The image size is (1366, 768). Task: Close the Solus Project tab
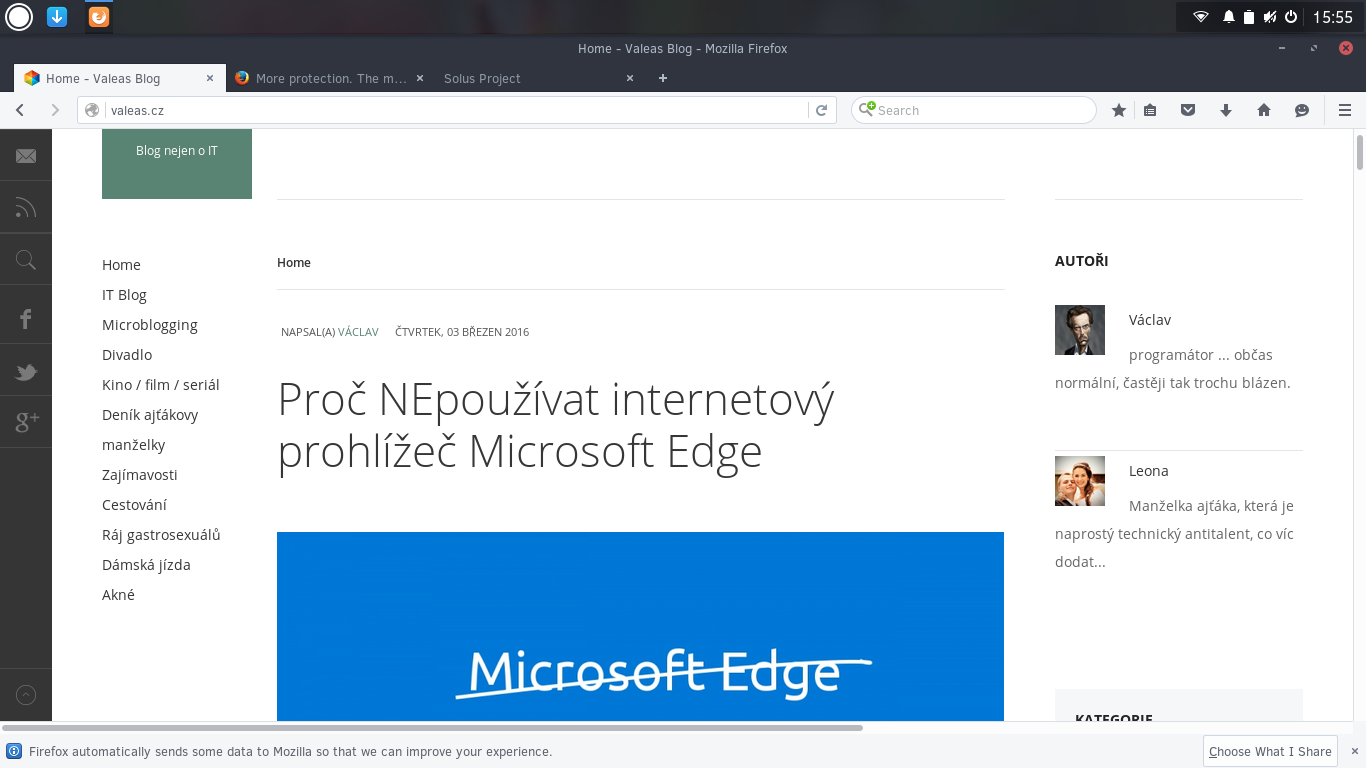630,78
